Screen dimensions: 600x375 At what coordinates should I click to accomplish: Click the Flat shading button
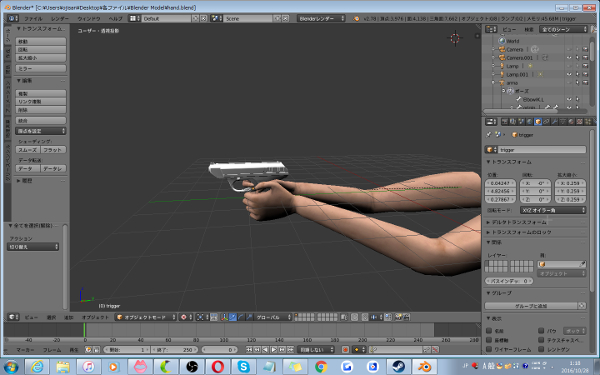coord(53,150)
